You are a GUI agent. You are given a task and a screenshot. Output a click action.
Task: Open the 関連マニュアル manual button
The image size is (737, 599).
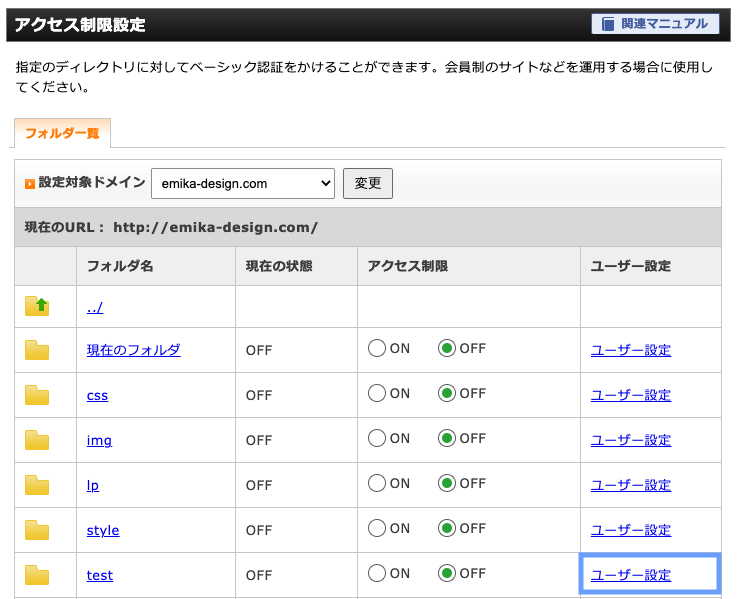pyautogui.click(x=655, y=24)
